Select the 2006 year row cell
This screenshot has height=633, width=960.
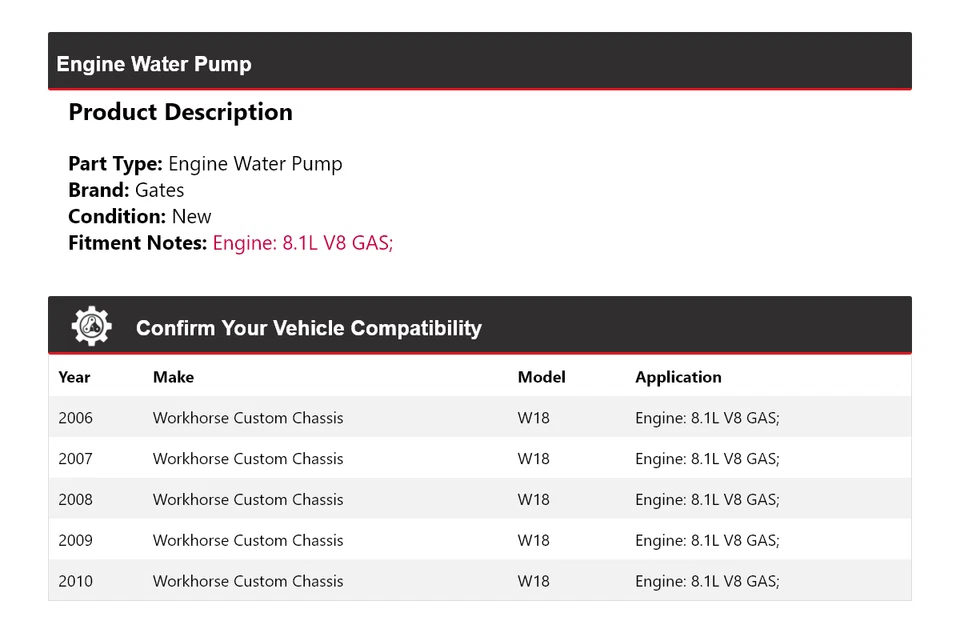pos(75,418)
